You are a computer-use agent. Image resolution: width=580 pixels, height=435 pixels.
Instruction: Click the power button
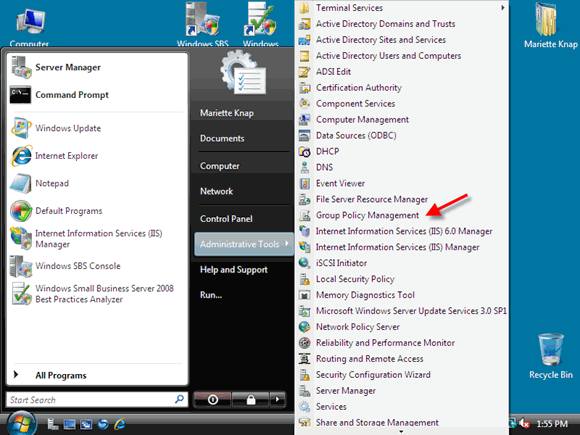pos(213,399)
